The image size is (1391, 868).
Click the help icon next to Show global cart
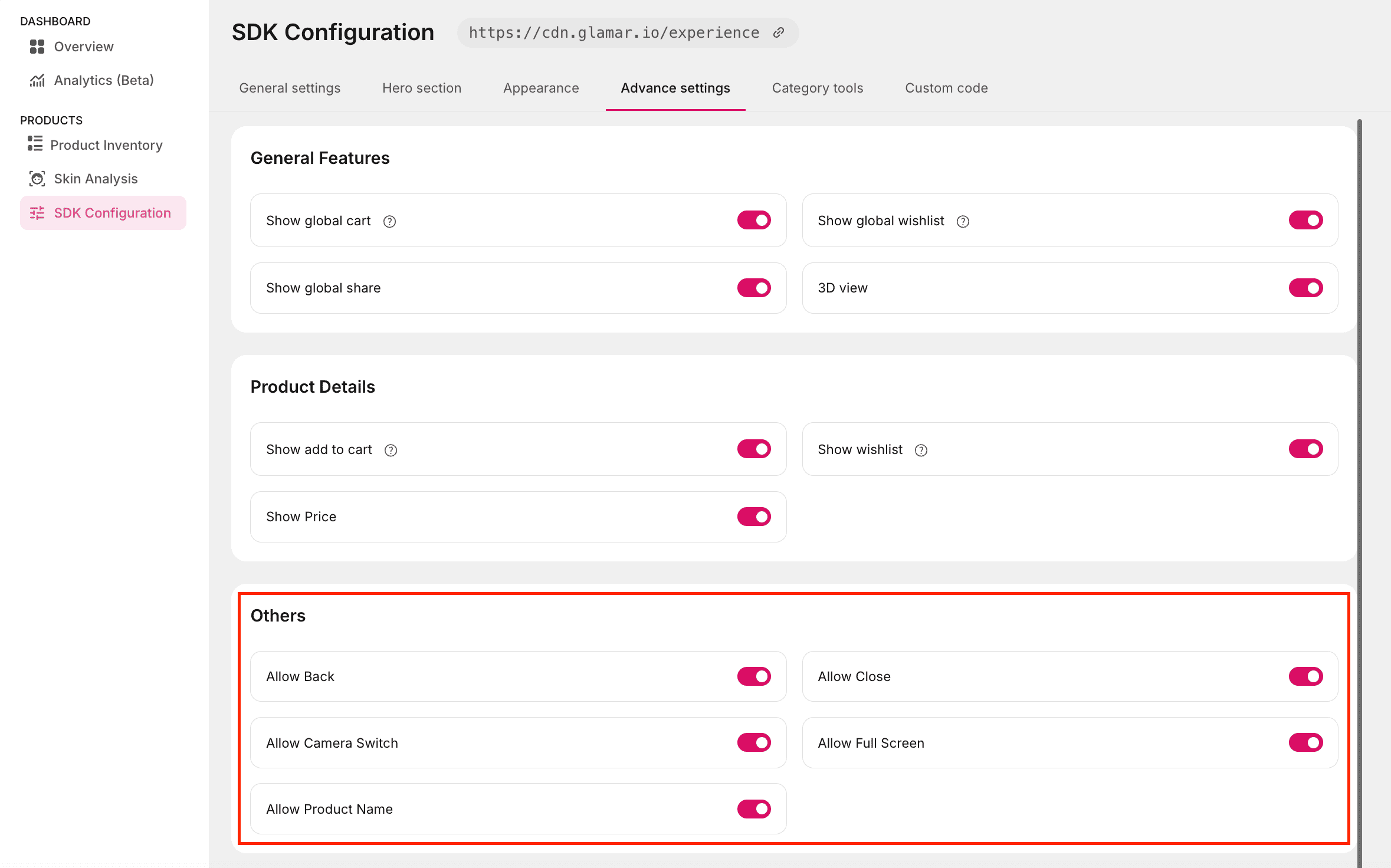pos(389,221)
